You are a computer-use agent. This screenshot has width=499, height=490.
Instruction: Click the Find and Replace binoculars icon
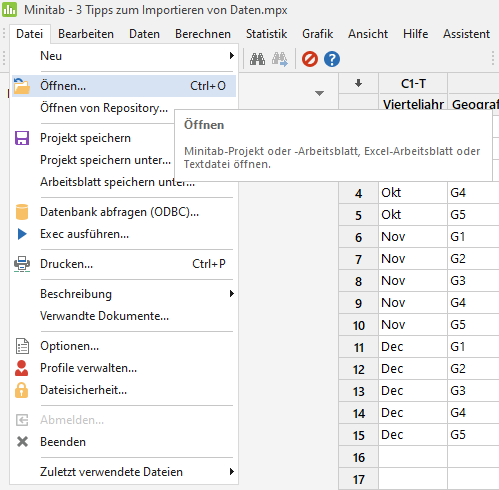pyautogui.click(x=279, y=59)
